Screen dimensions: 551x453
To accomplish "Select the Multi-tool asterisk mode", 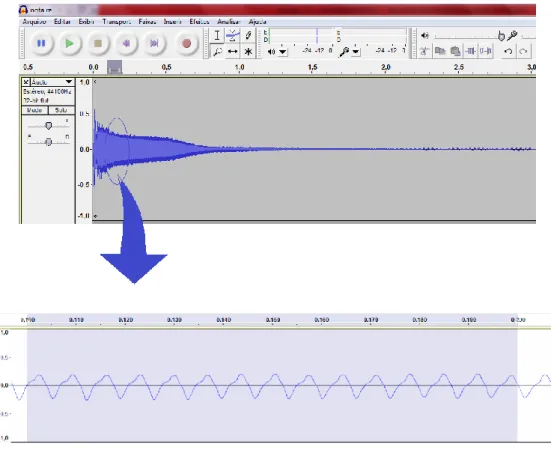I will click(x=248, y=51).
